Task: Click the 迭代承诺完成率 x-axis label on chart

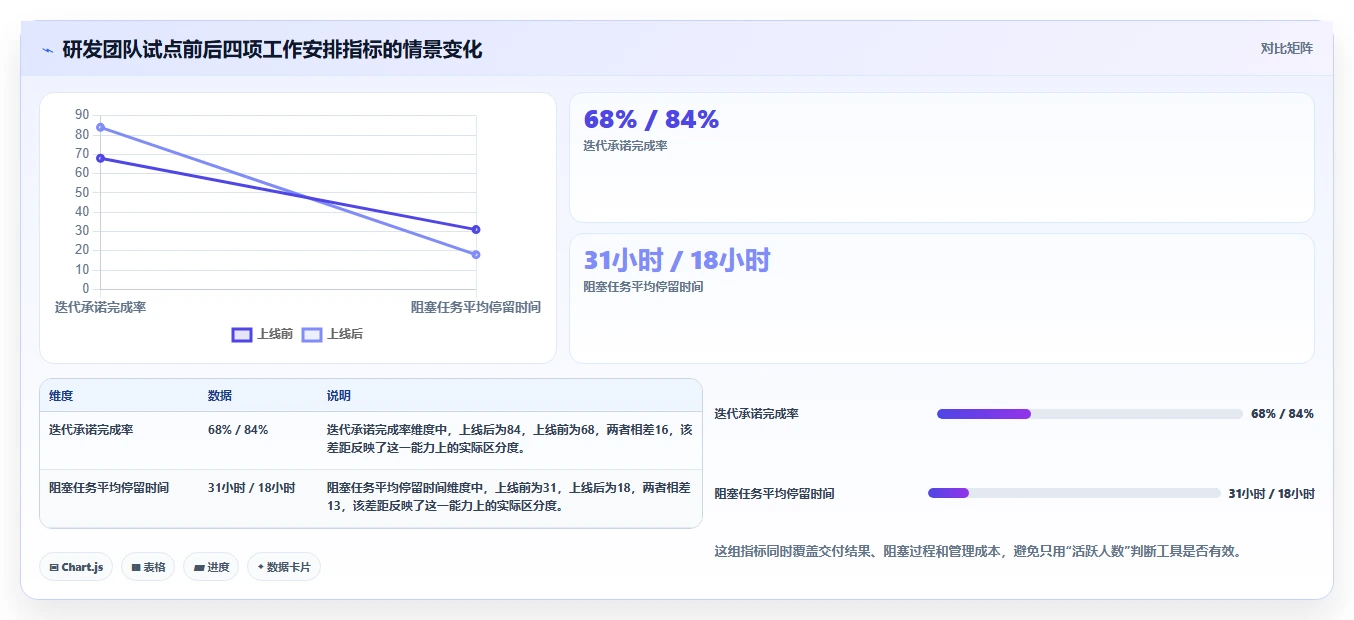Action: click(100, 307)
